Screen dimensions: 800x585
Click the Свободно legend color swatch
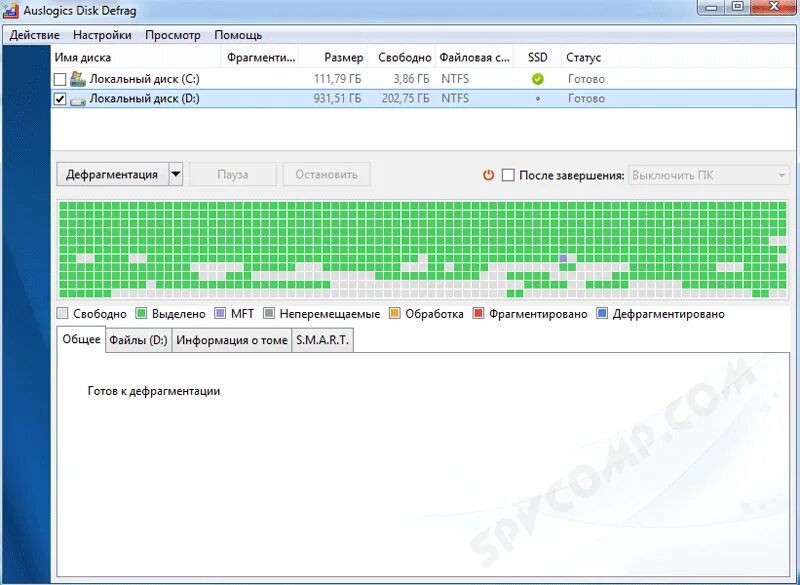click(63, 313)
